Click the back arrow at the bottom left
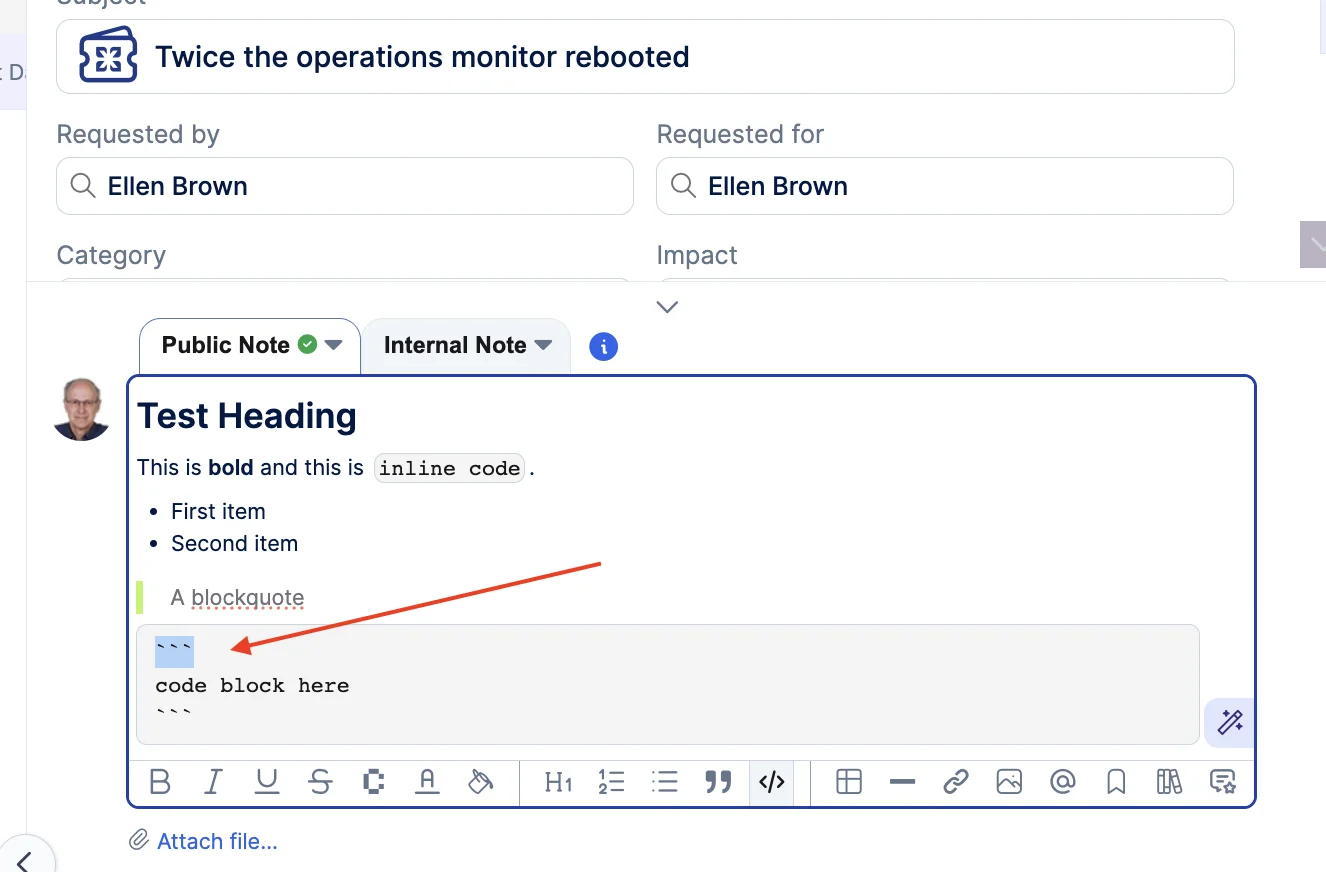The image size is (1326, 872). [25, 860]
